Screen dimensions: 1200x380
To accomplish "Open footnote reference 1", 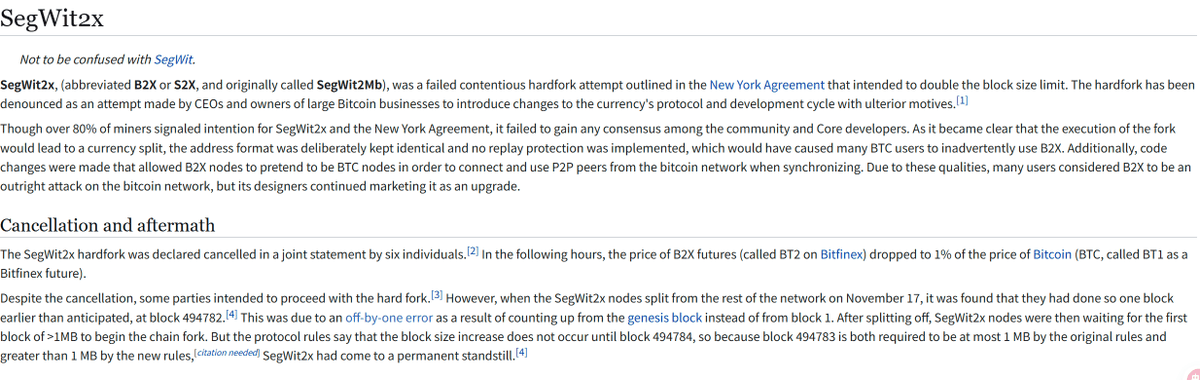I will point(962,101).
